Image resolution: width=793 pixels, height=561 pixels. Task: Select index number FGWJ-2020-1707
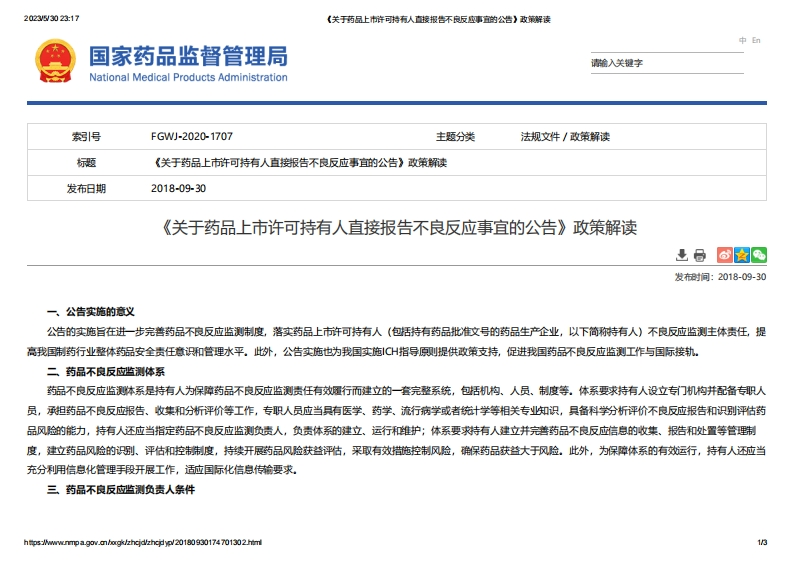point(192,137)
